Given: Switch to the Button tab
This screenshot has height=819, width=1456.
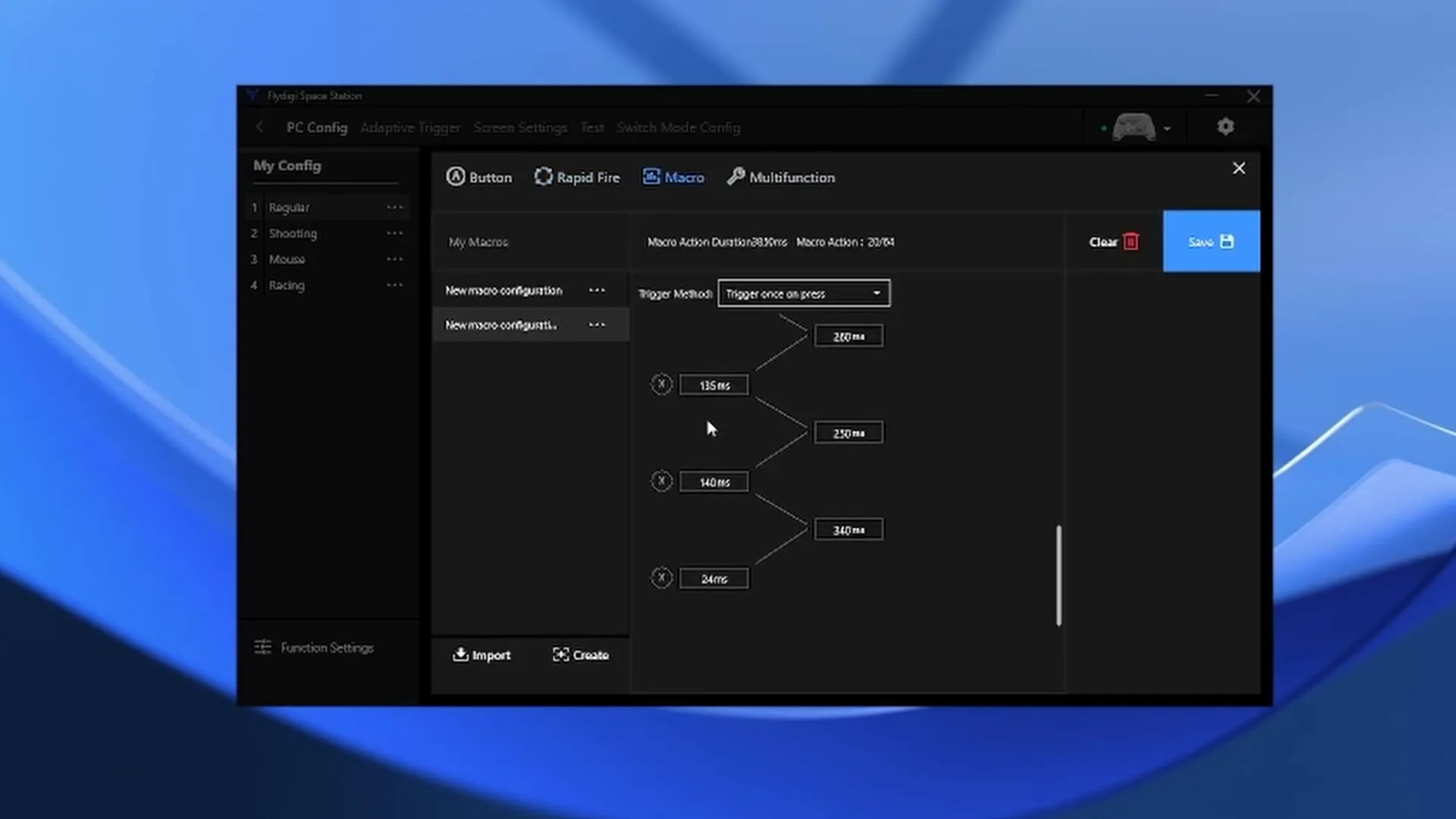Looking at the screenshot, I should [x=479, y=177].
